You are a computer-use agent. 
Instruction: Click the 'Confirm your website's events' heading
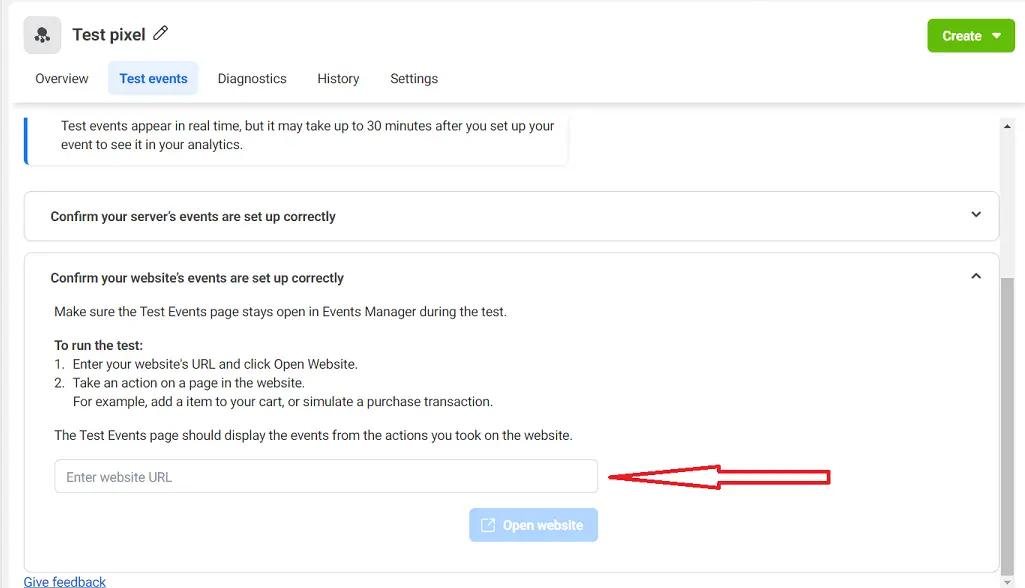(197, 278)
